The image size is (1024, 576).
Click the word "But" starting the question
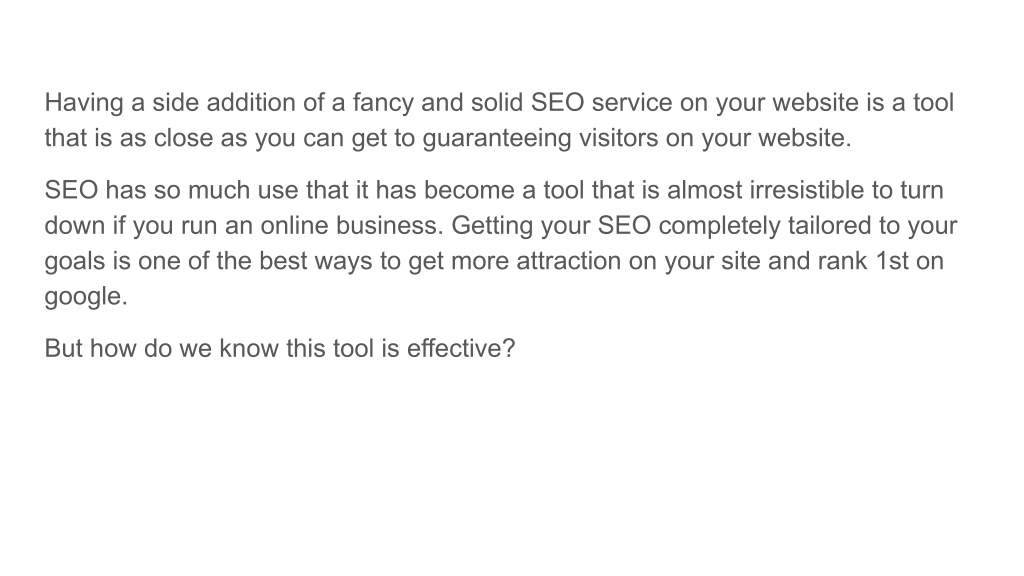pos(63,349)
